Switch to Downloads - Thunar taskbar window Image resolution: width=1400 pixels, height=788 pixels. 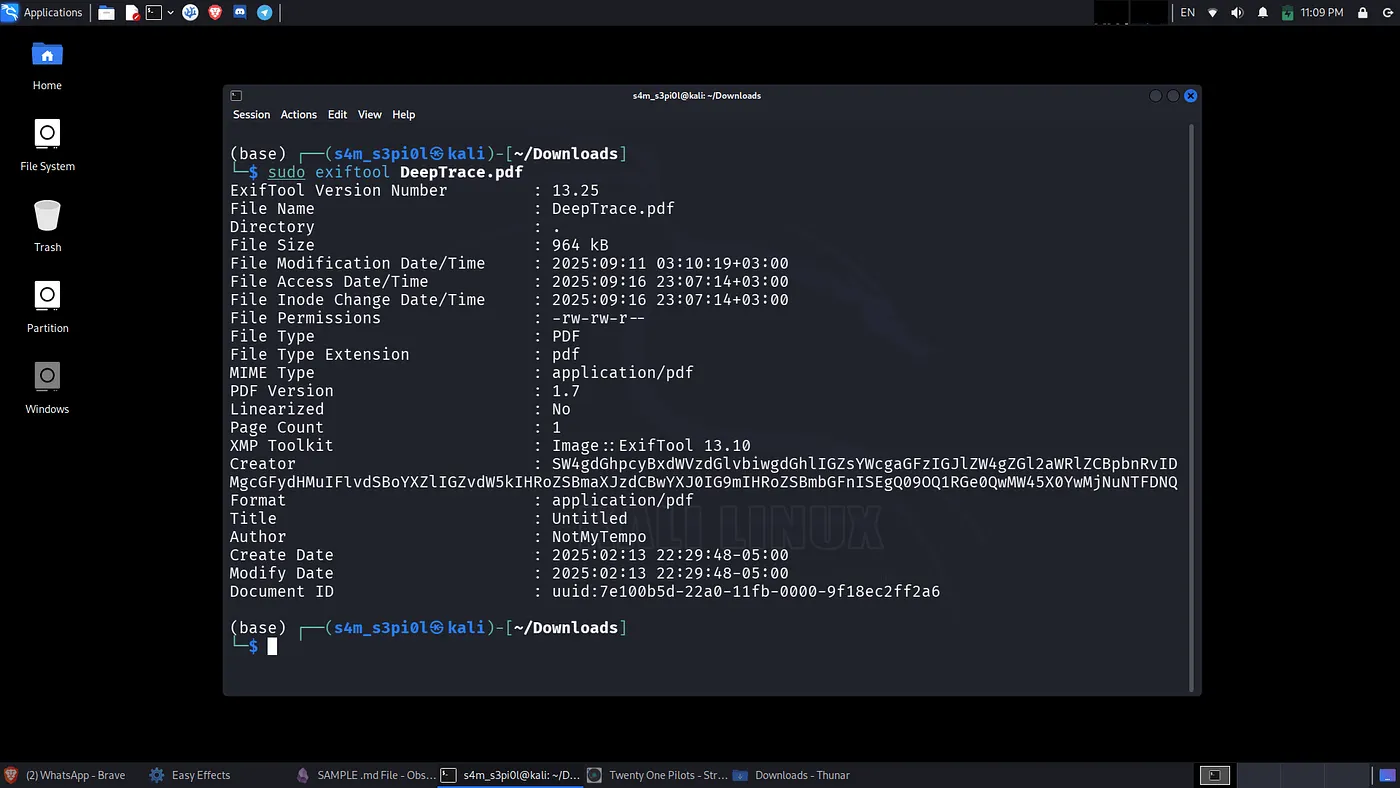point(792,775)
